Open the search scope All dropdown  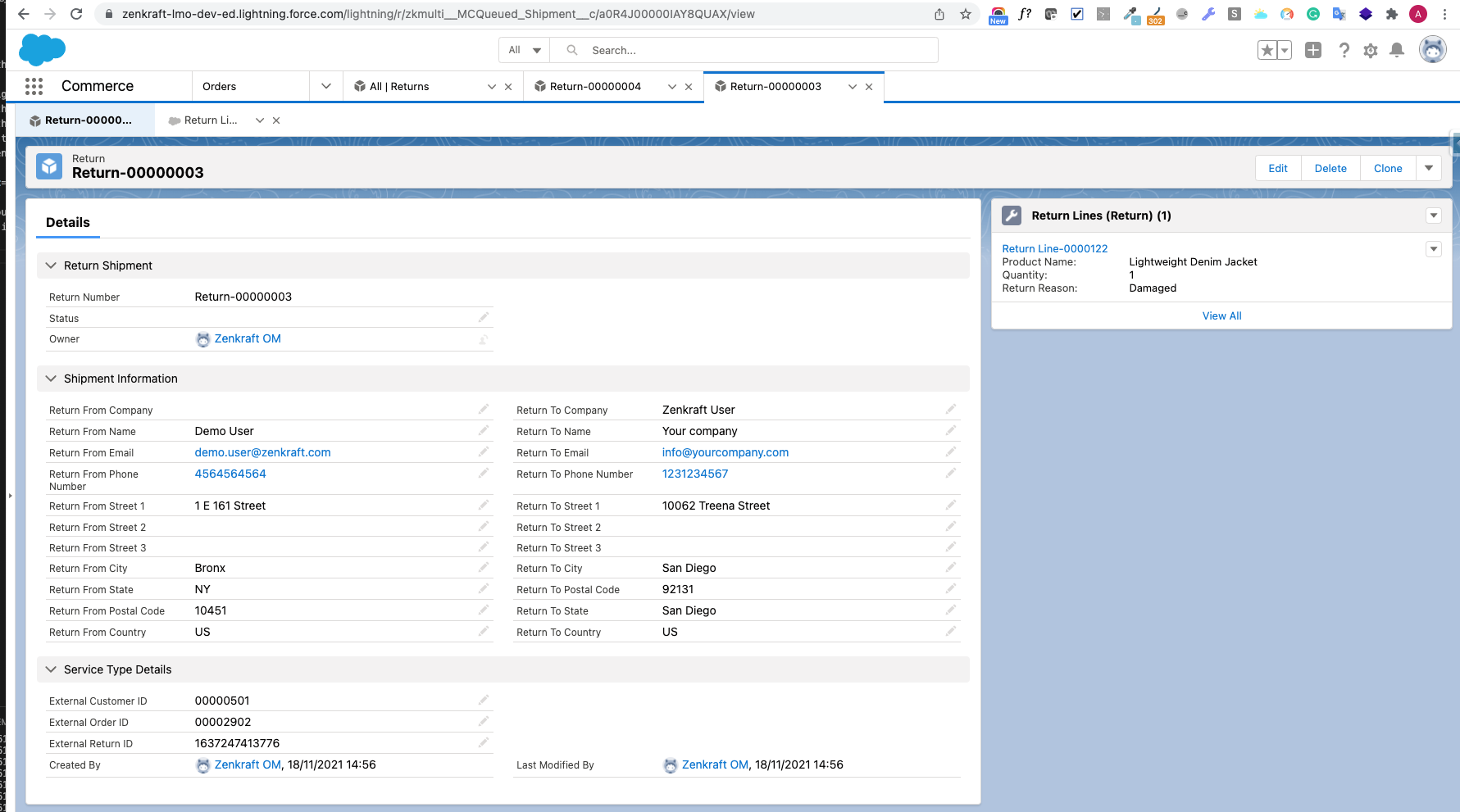click(525, 50)
